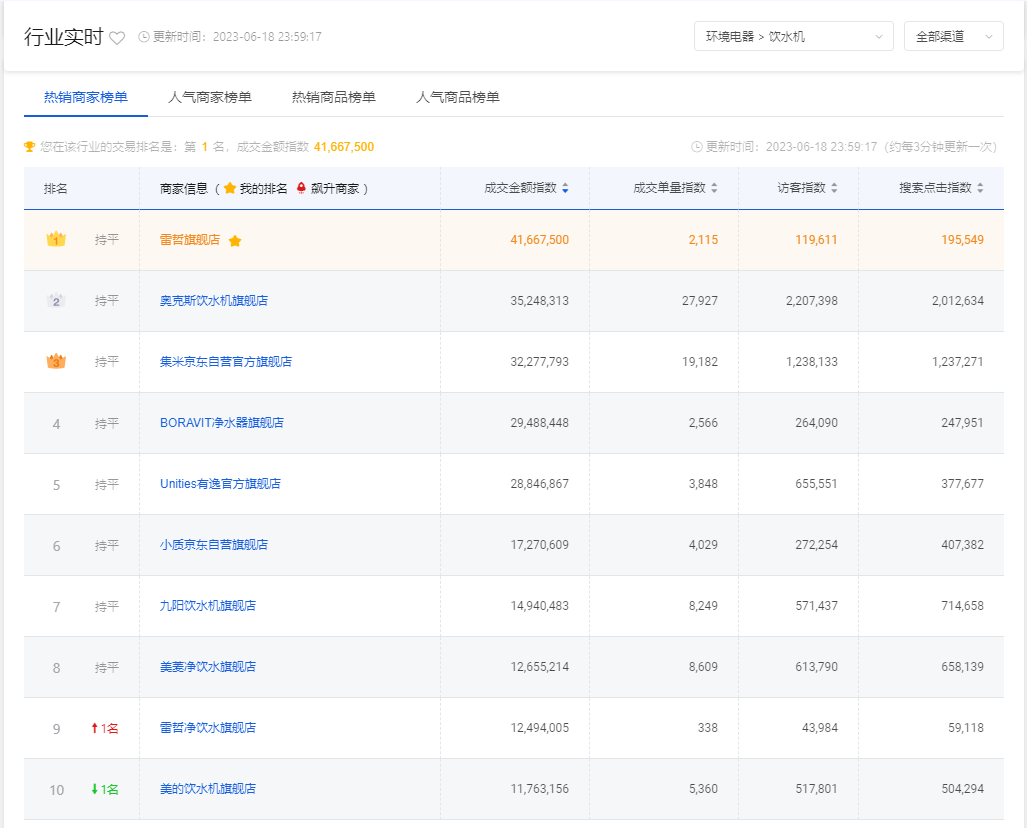Sort by 访客指数 using its sort arrows
The image size is (1027, 828).
[834, 189]
